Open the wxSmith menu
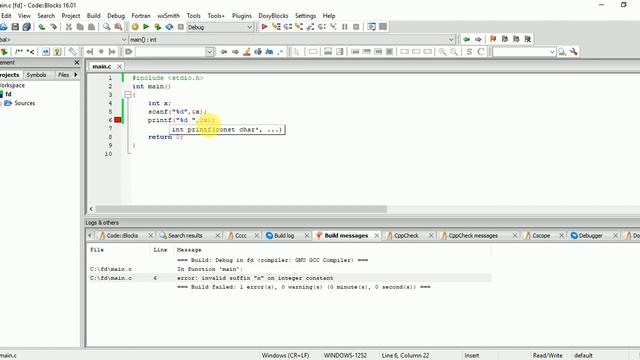Viewport: 640px width, 360px height. 169,16
